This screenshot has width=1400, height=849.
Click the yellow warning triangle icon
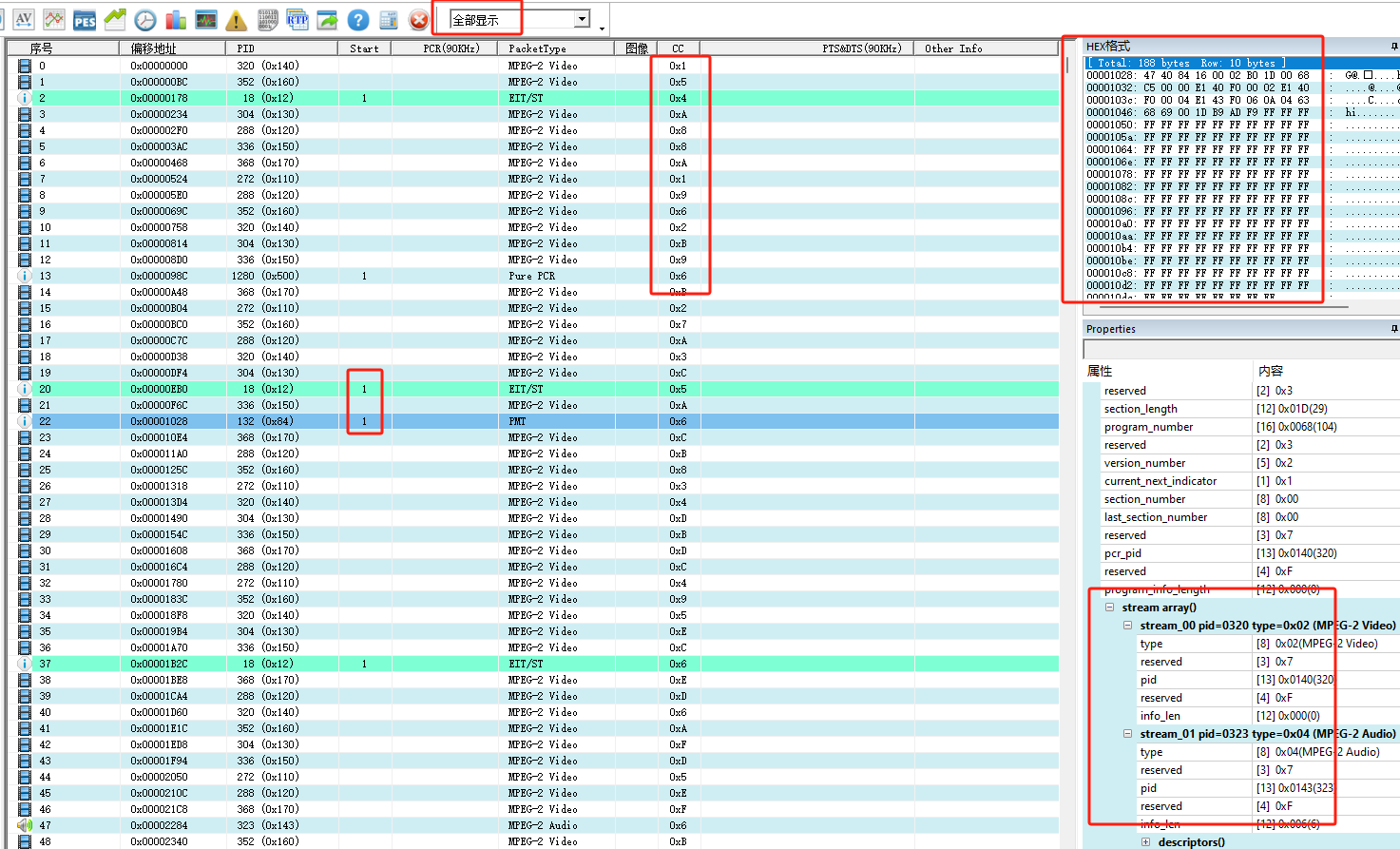point(237,20)
